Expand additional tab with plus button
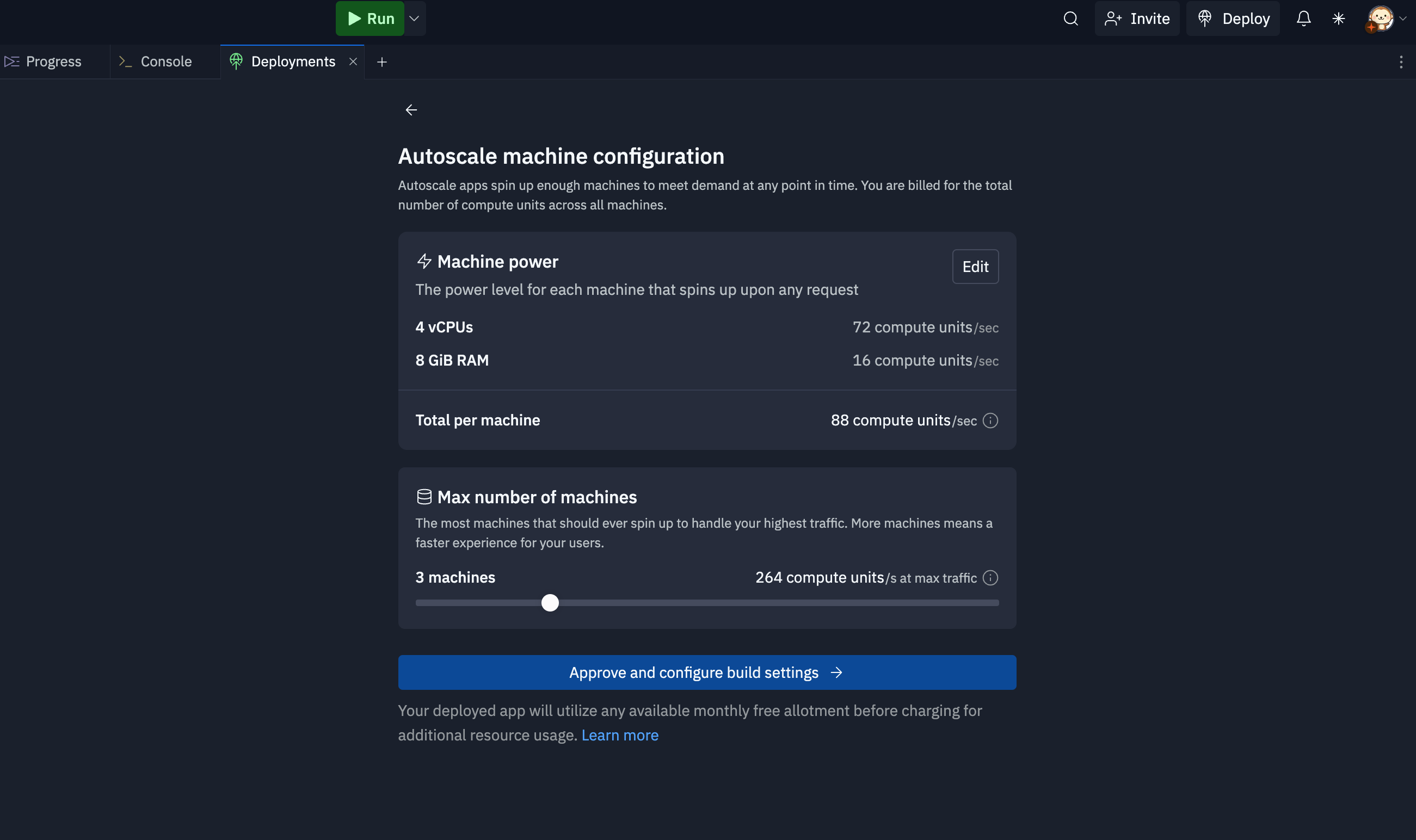 [x=381, y=61]
